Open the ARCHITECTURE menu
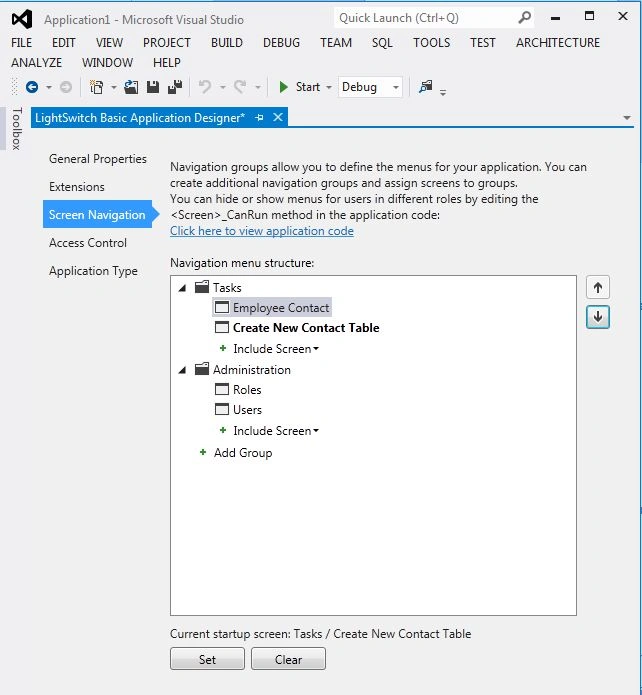The image size is (642, 695). (558, 43)
